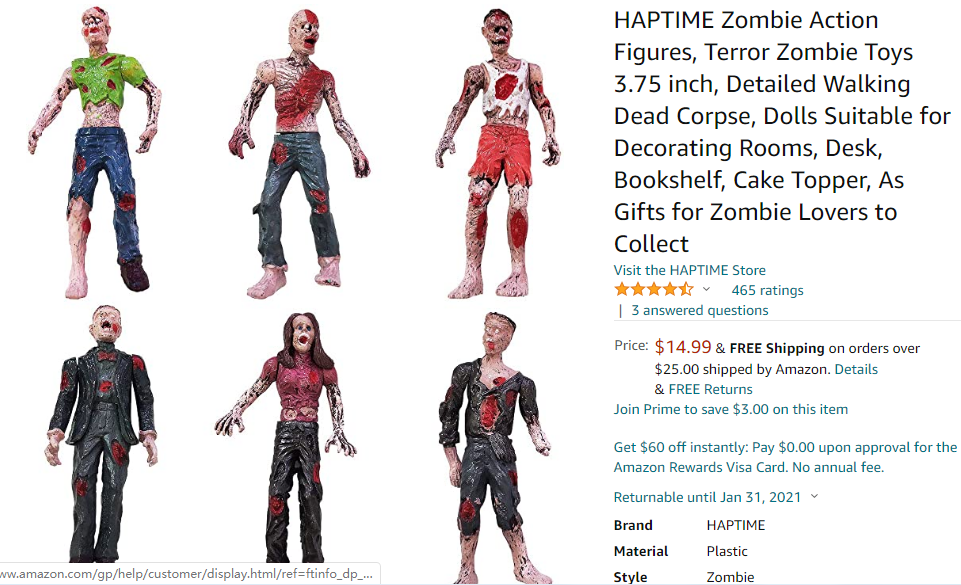Click the shipping Details link
Image resolution: width=961 pixels, height=585 pixels.
tap(856, 369)
